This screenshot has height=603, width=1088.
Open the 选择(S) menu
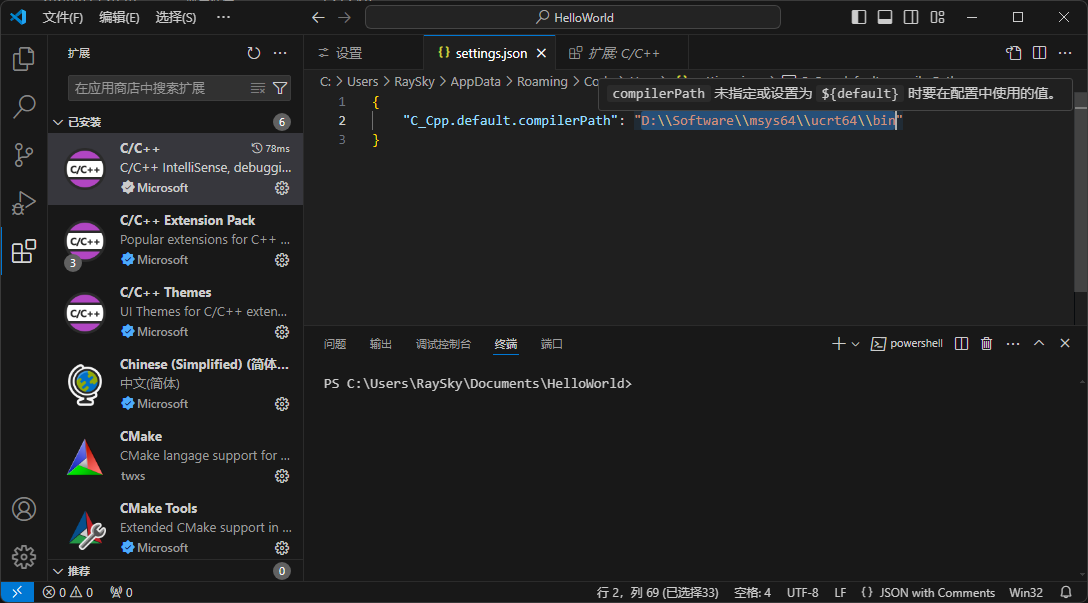click(x=176, y=17)
